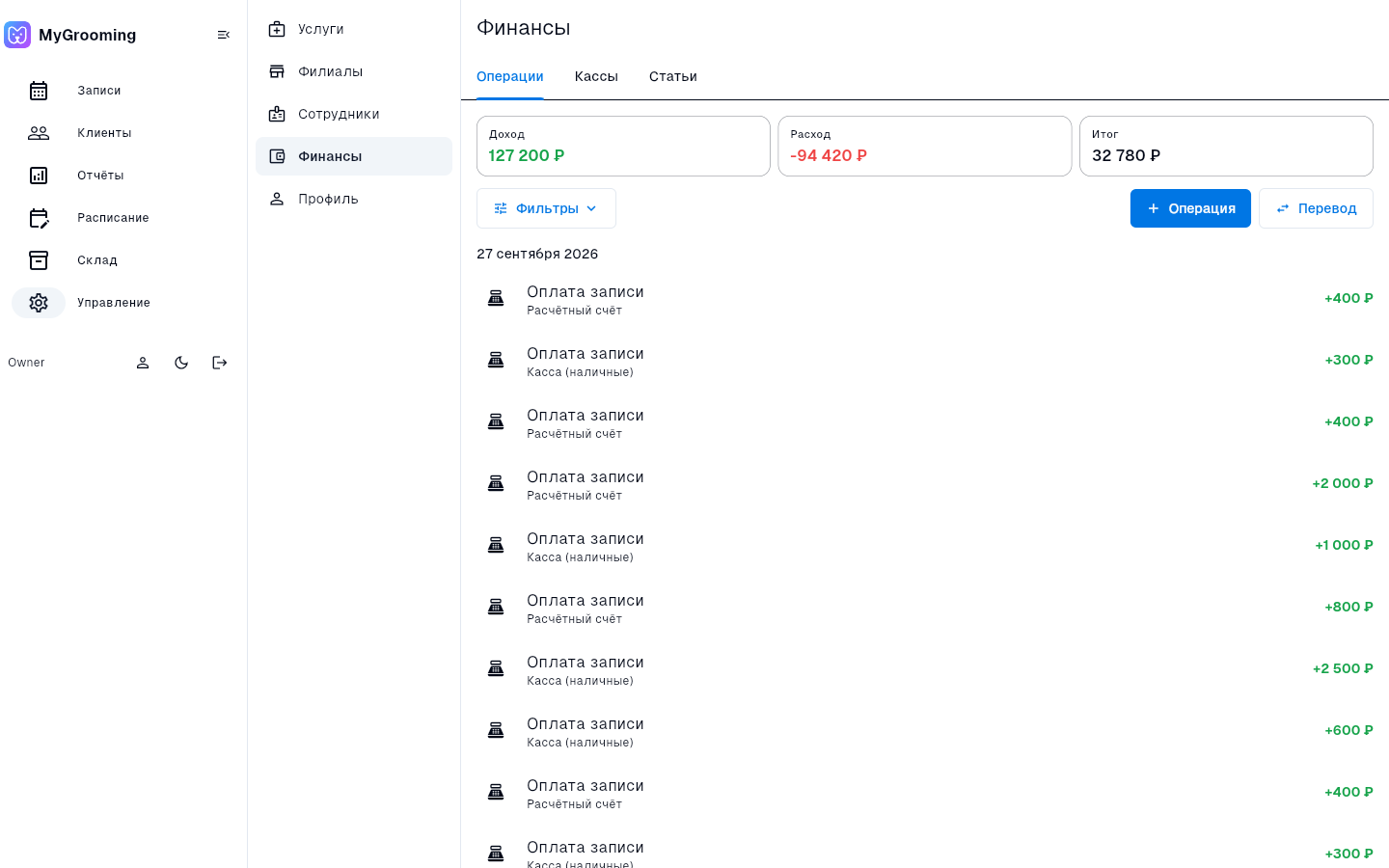
Task: Open the Доход 127 200 ₽ card
Action: point(623,147)
